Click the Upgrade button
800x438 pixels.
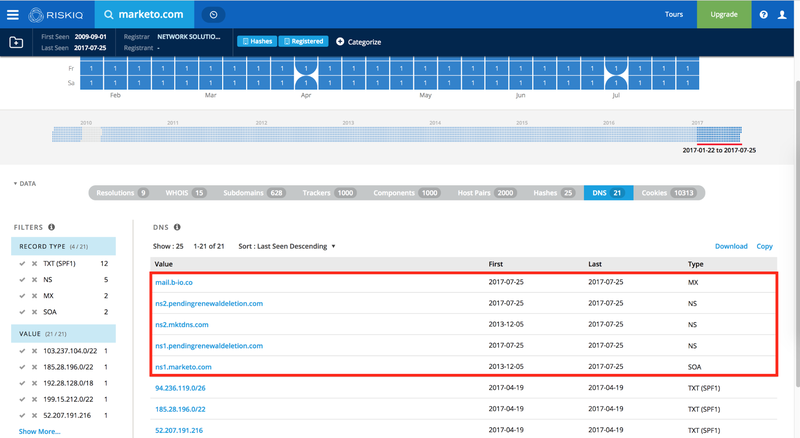coord(724,14)
